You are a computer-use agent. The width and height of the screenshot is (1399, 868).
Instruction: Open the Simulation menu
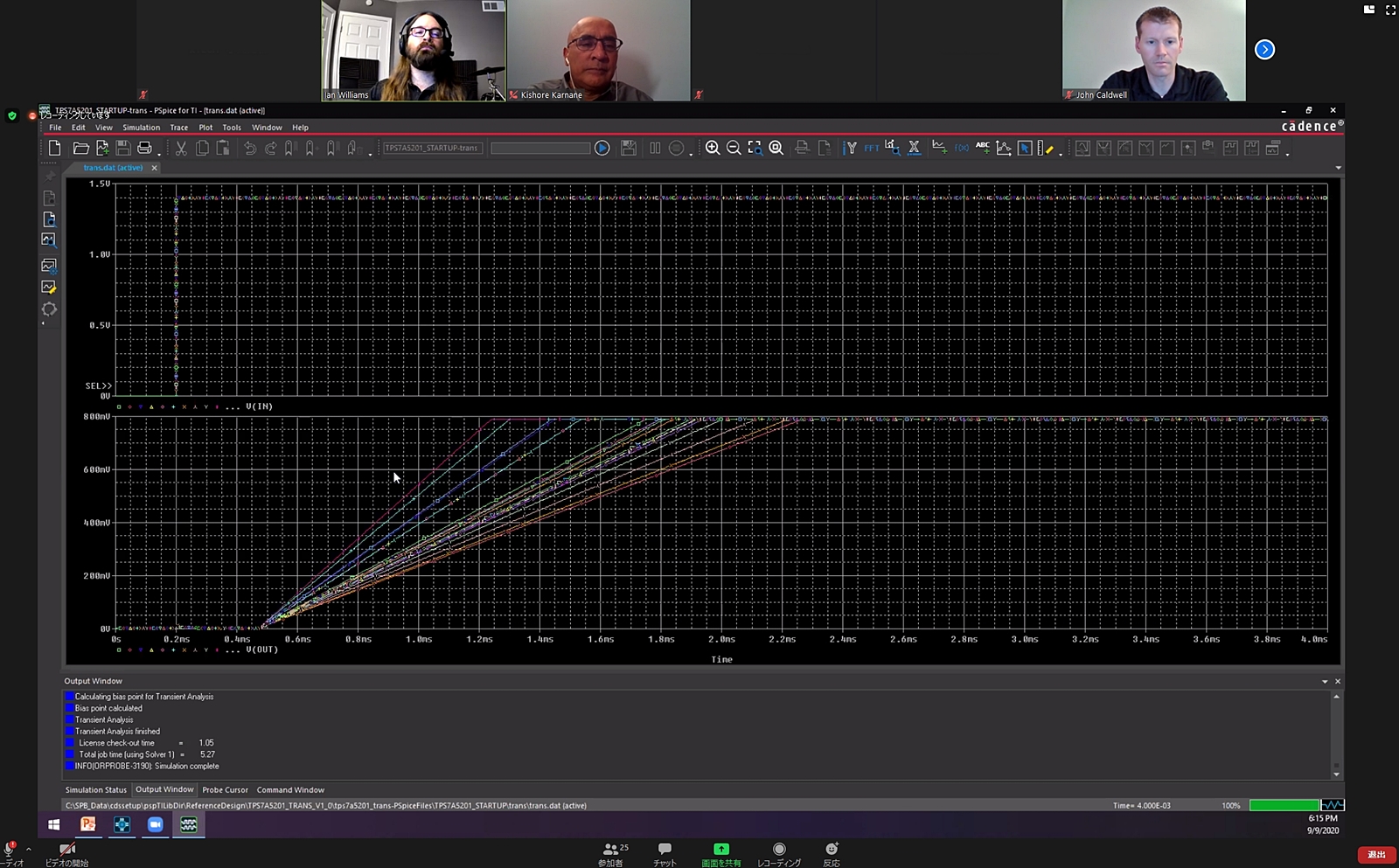pos(141,128)
